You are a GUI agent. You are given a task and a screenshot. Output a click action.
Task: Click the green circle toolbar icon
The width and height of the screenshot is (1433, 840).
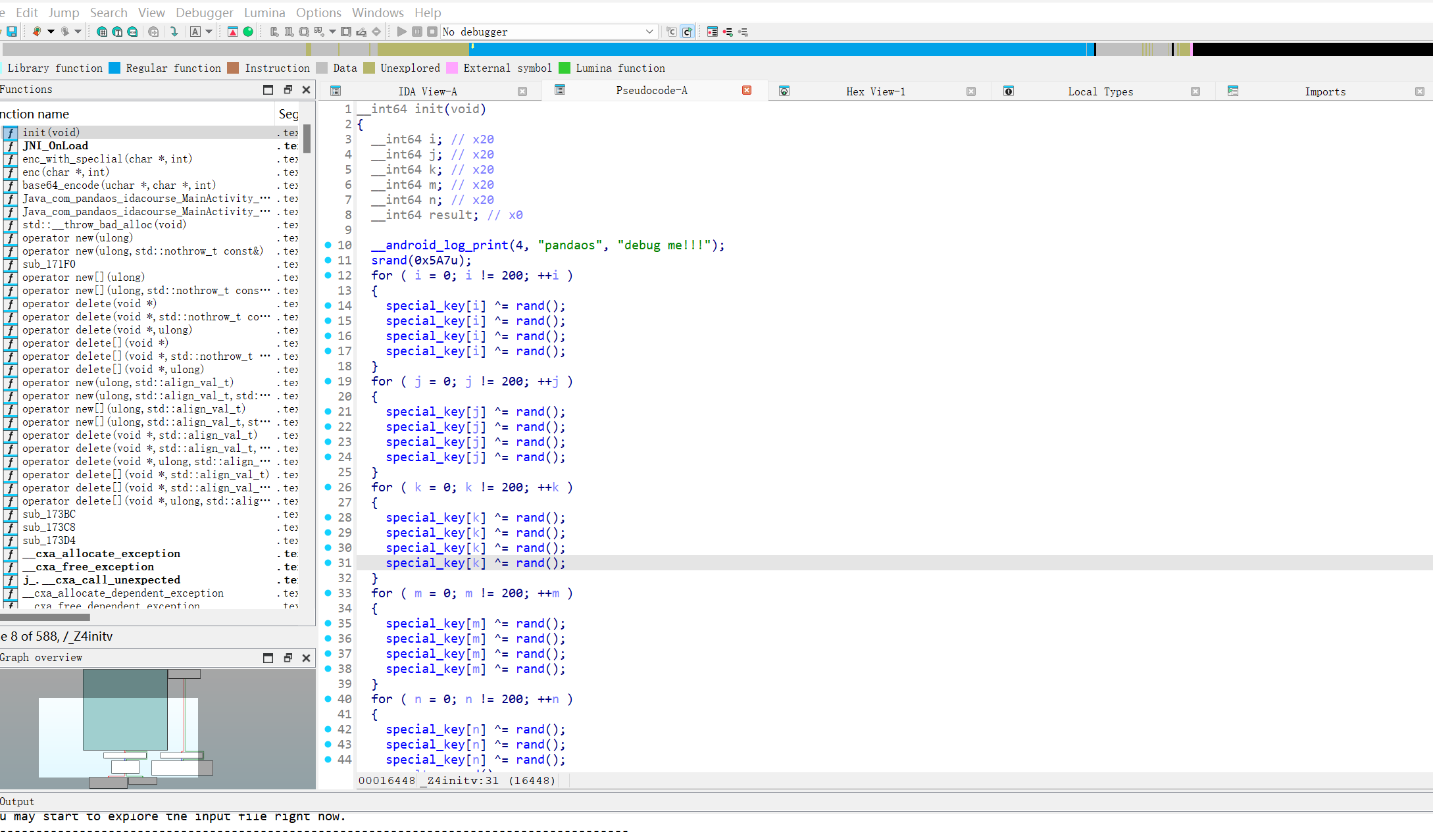248,32
